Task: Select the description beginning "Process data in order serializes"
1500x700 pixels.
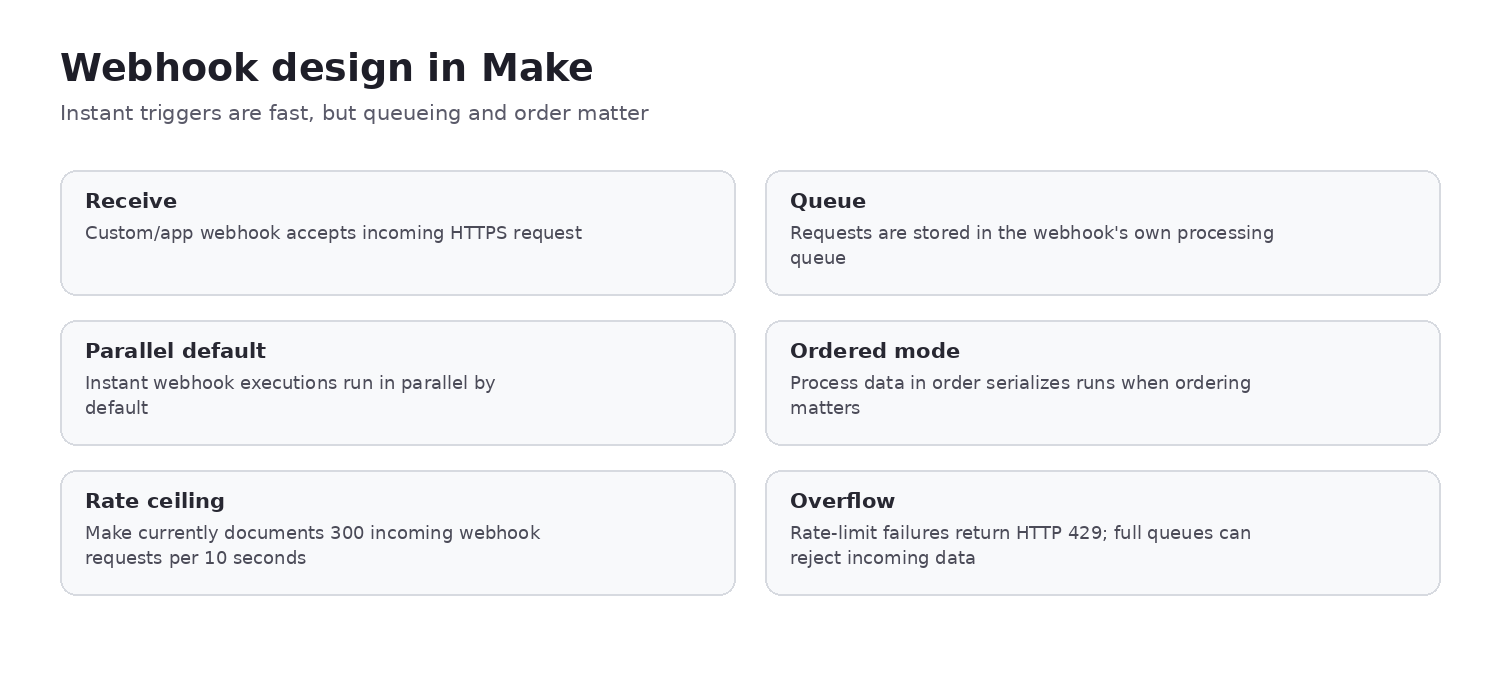Action: click(1020, 395)
